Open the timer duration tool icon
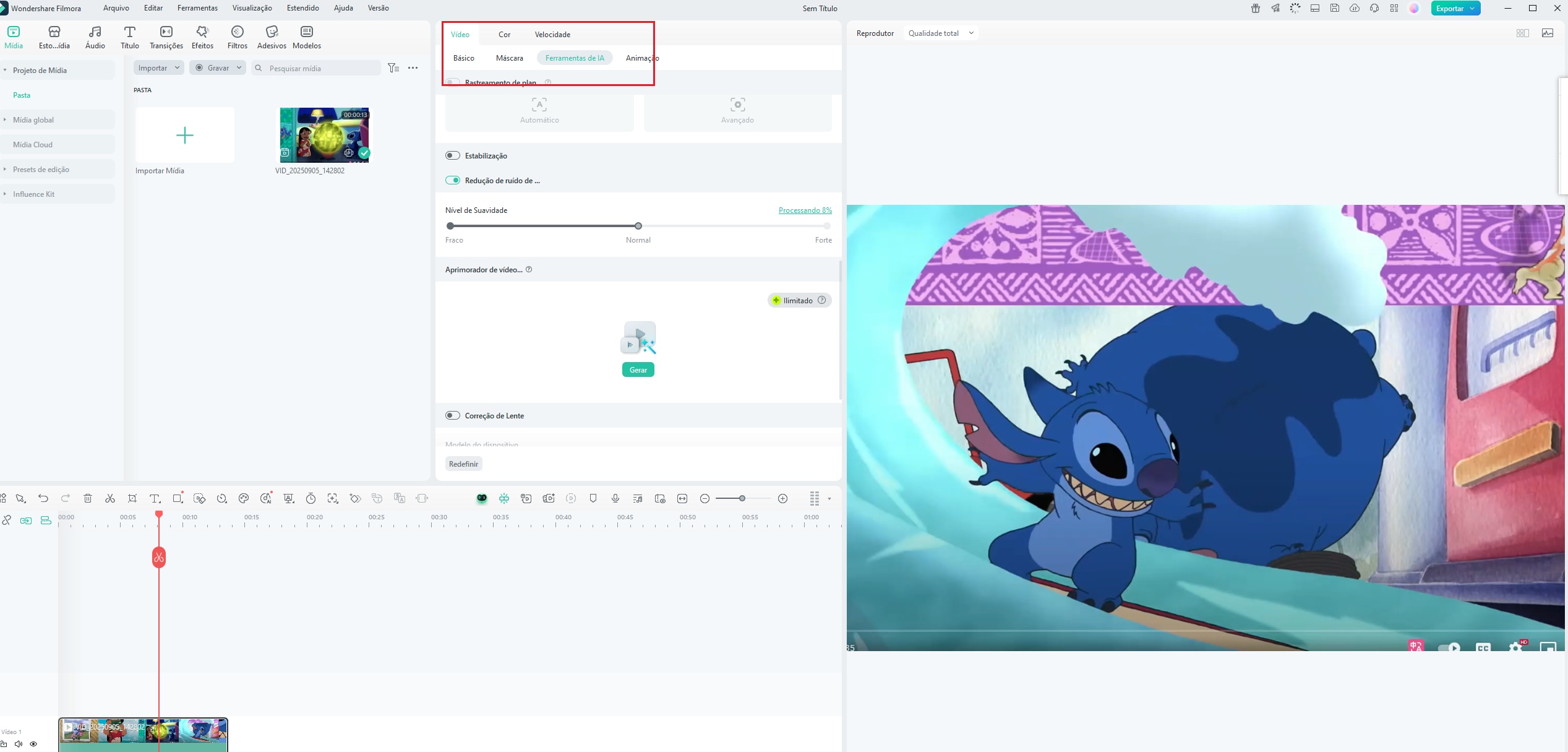 pos(311,498)
